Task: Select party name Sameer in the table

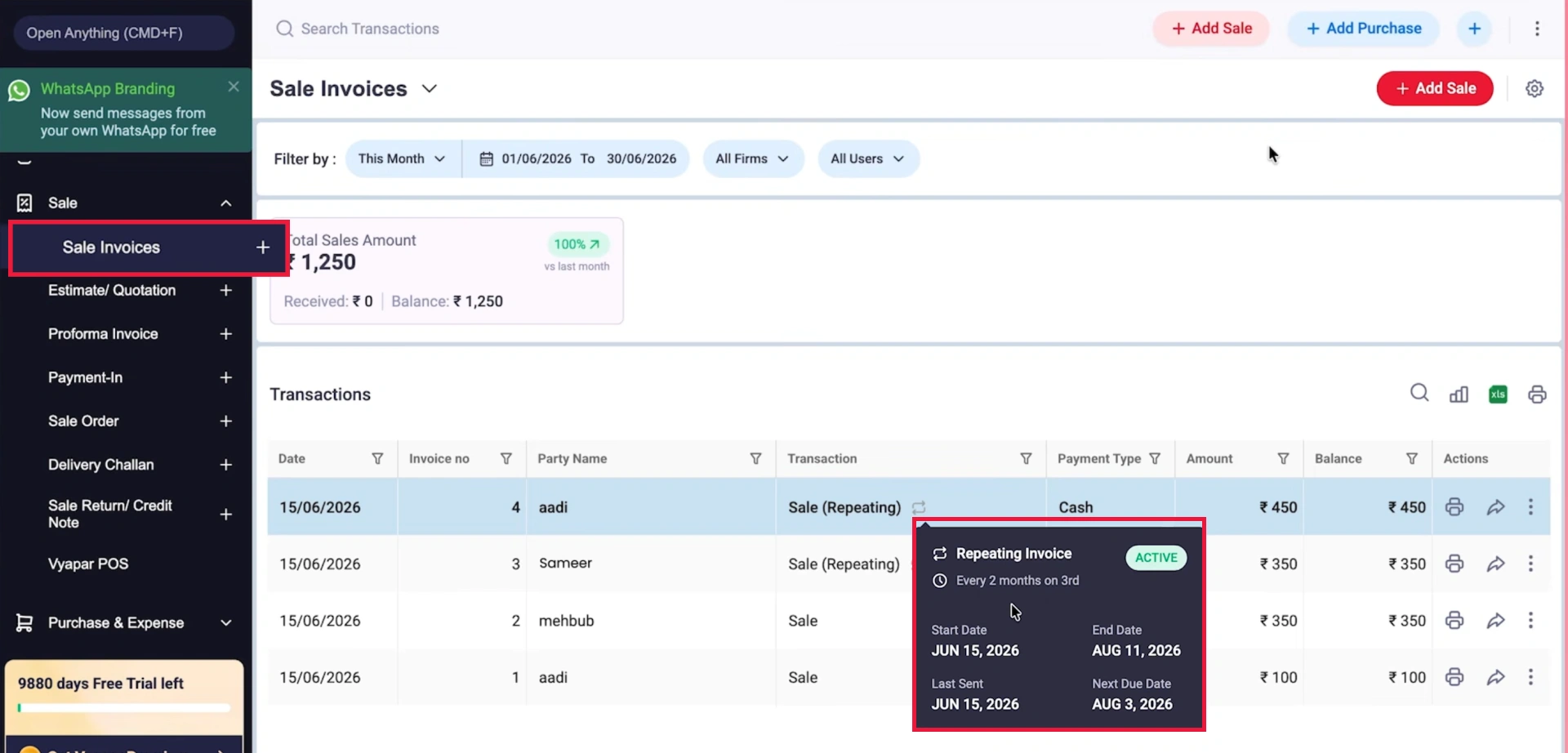Action: (x=565, y=563)
